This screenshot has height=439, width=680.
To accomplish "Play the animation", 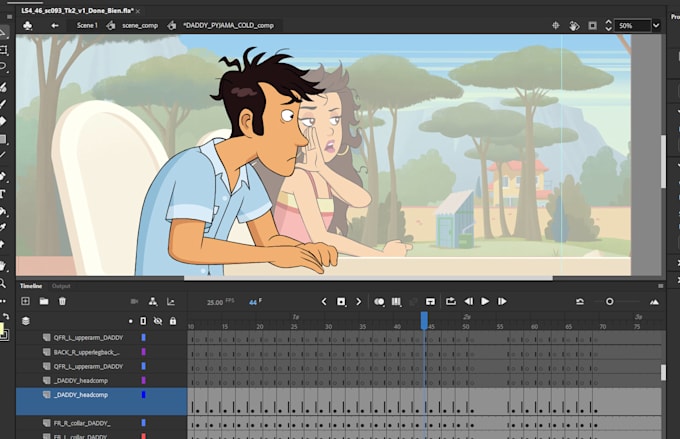I will [485, 301].
